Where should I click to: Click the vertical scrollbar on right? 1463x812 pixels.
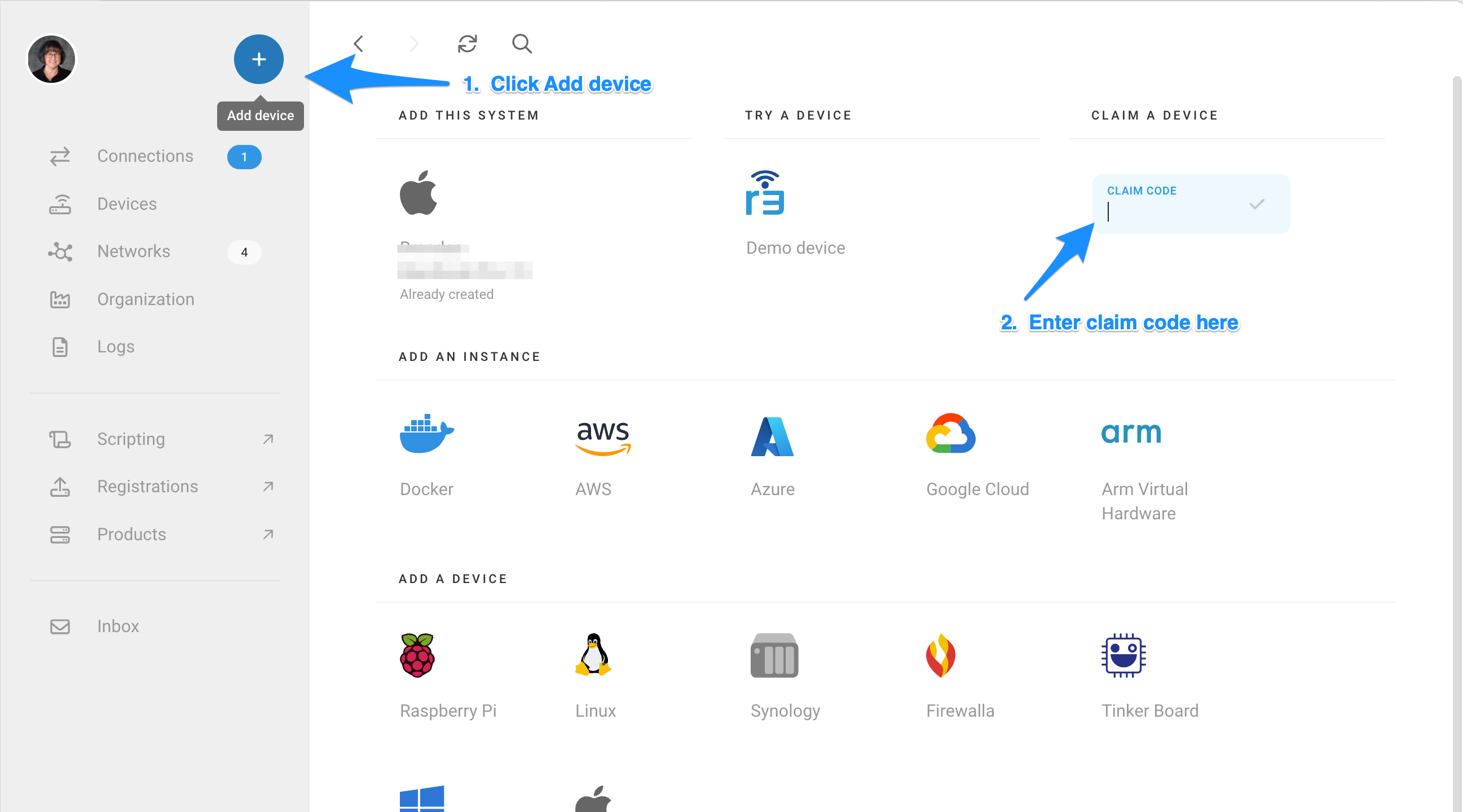[1457, 398]
